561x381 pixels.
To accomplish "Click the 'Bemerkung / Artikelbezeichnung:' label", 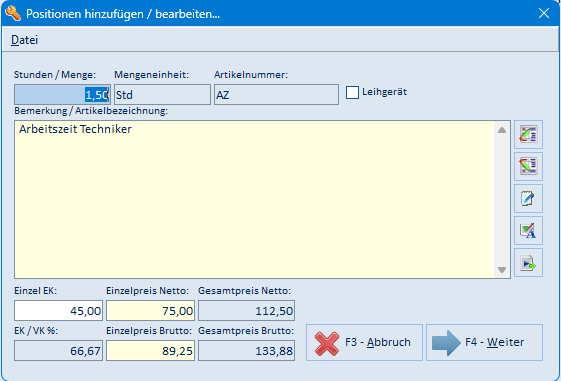I will pyautogui.click(x=91, y=111).
